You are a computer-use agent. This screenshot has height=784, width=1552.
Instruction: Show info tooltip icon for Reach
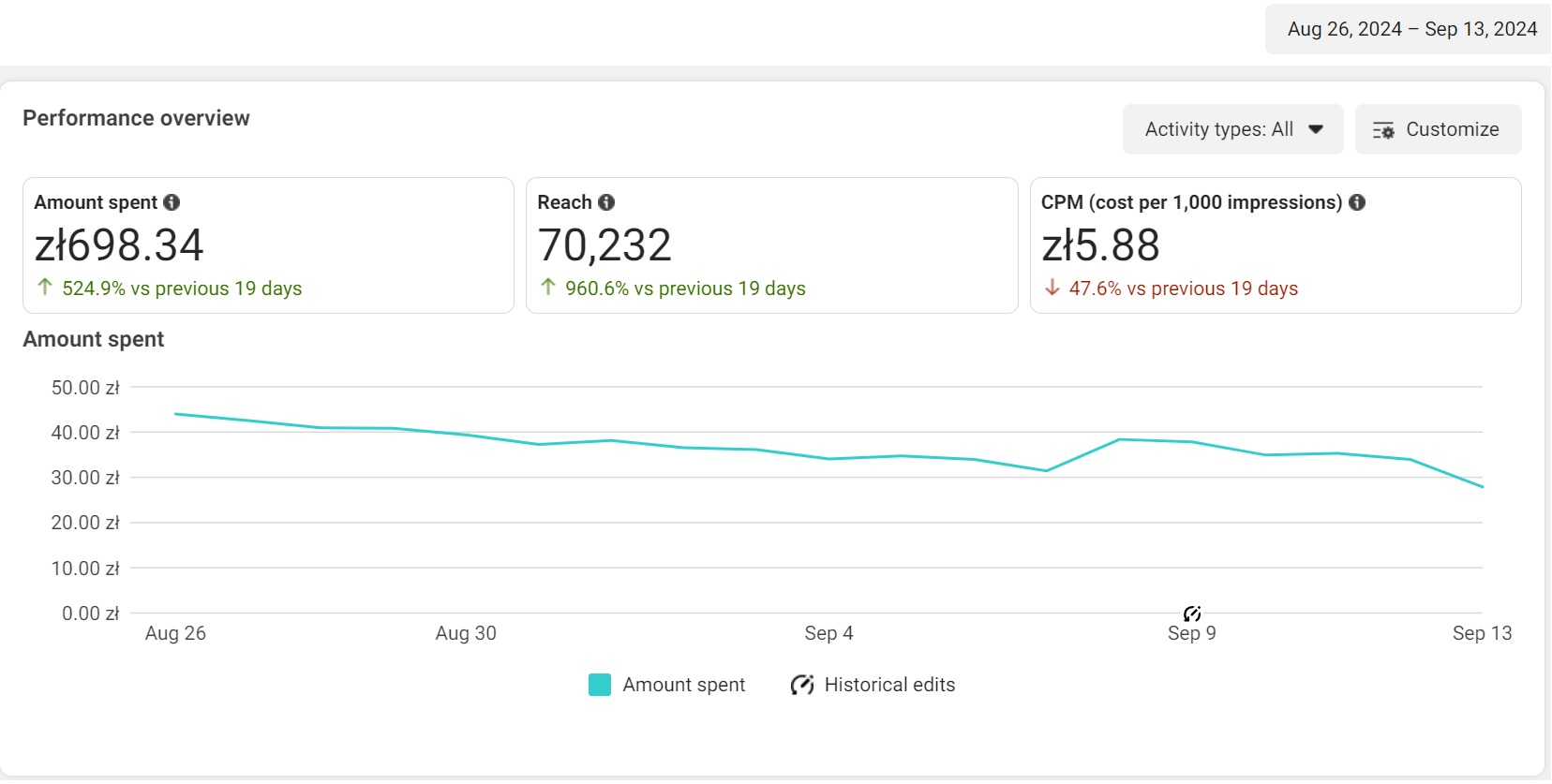pyautogui.click(x=606, y=202)
